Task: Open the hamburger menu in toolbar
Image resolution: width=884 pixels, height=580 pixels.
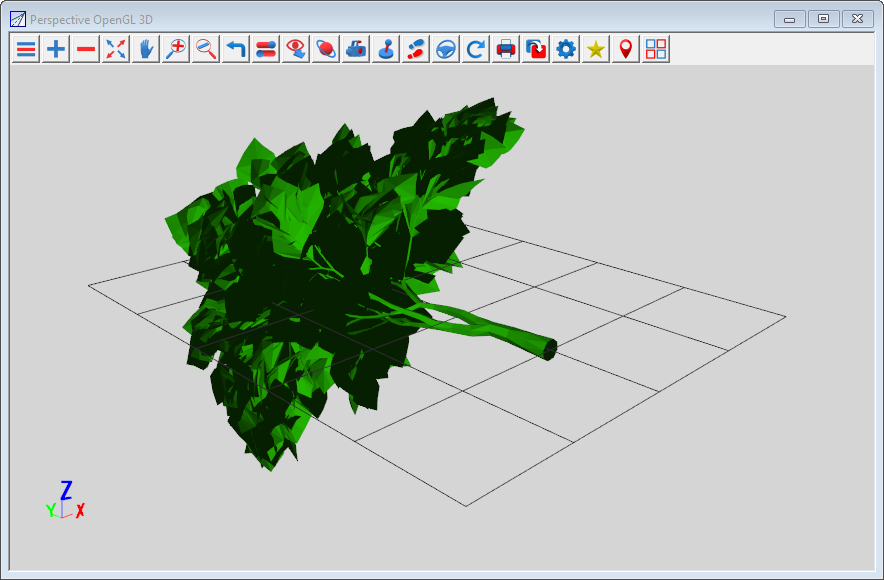Action: pyautogui.click(x=26, y=49)
